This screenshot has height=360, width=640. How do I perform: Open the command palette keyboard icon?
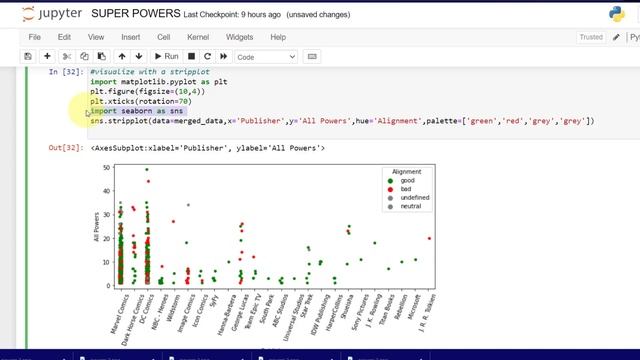[x=312, y=57]
